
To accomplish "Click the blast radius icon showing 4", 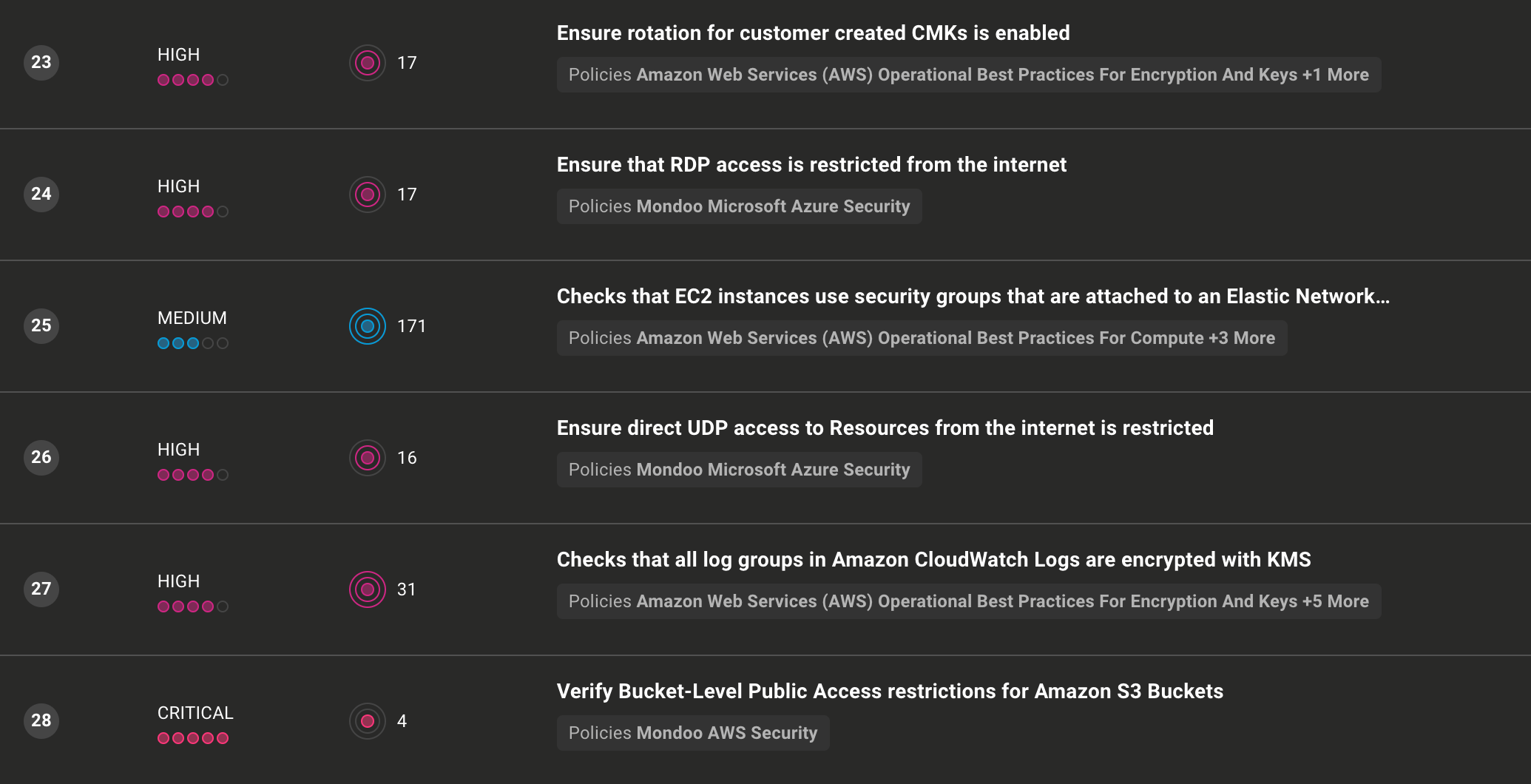I will (x=368, y=721).
